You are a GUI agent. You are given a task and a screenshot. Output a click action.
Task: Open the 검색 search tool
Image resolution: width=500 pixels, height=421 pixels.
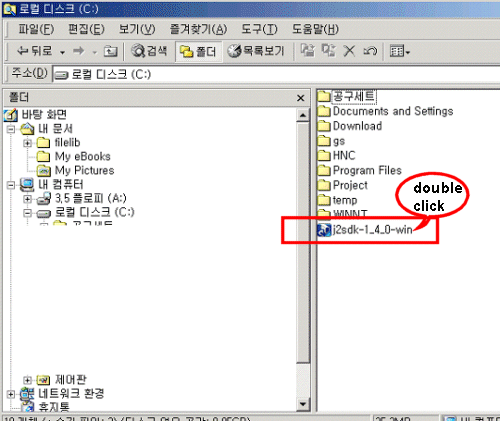[149, 51]
